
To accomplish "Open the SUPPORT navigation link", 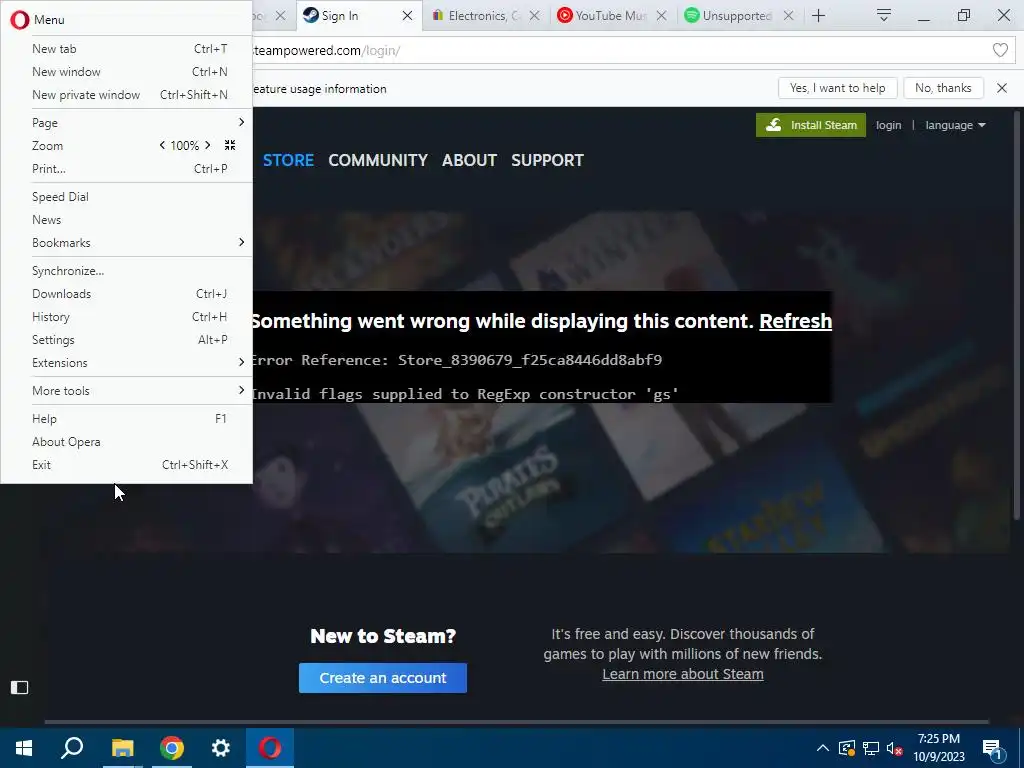I will (547, 160).
